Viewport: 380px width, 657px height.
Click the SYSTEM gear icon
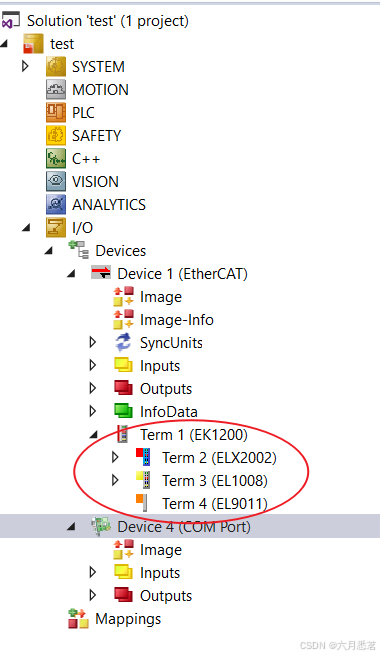[x=56, y=67]
